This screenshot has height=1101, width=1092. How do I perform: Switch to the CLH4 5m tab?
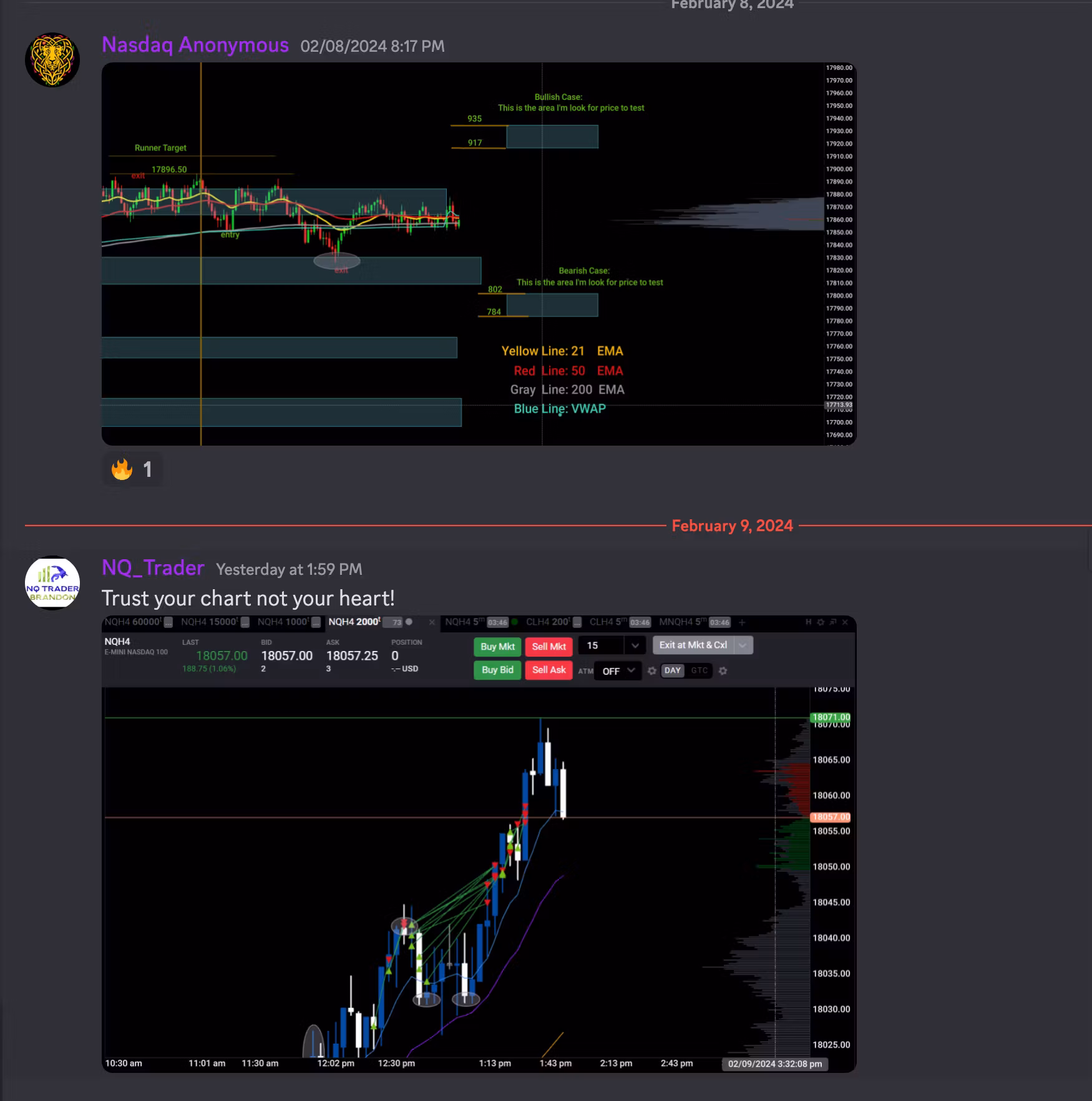coord(608,622)
